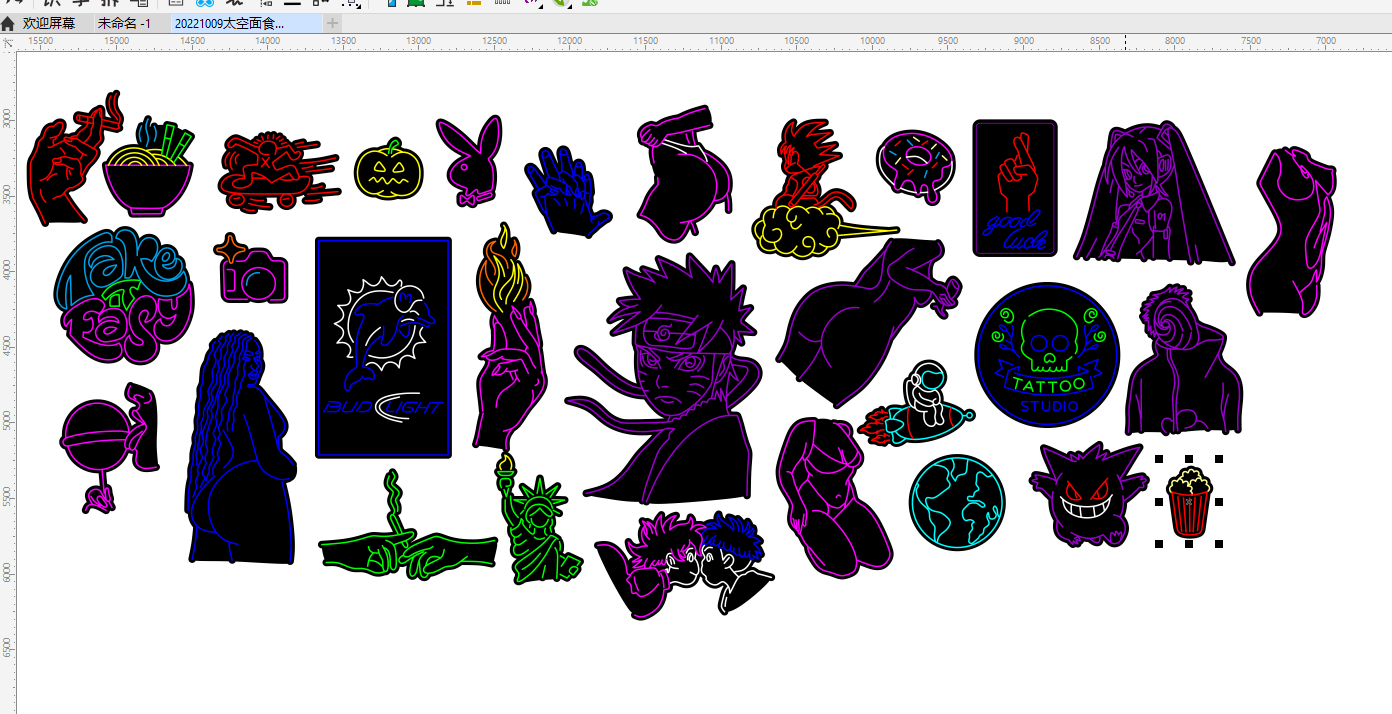Select the spiral-masked hooded figure
Screen dimensions: 1392x714
tap(1184, 361)
